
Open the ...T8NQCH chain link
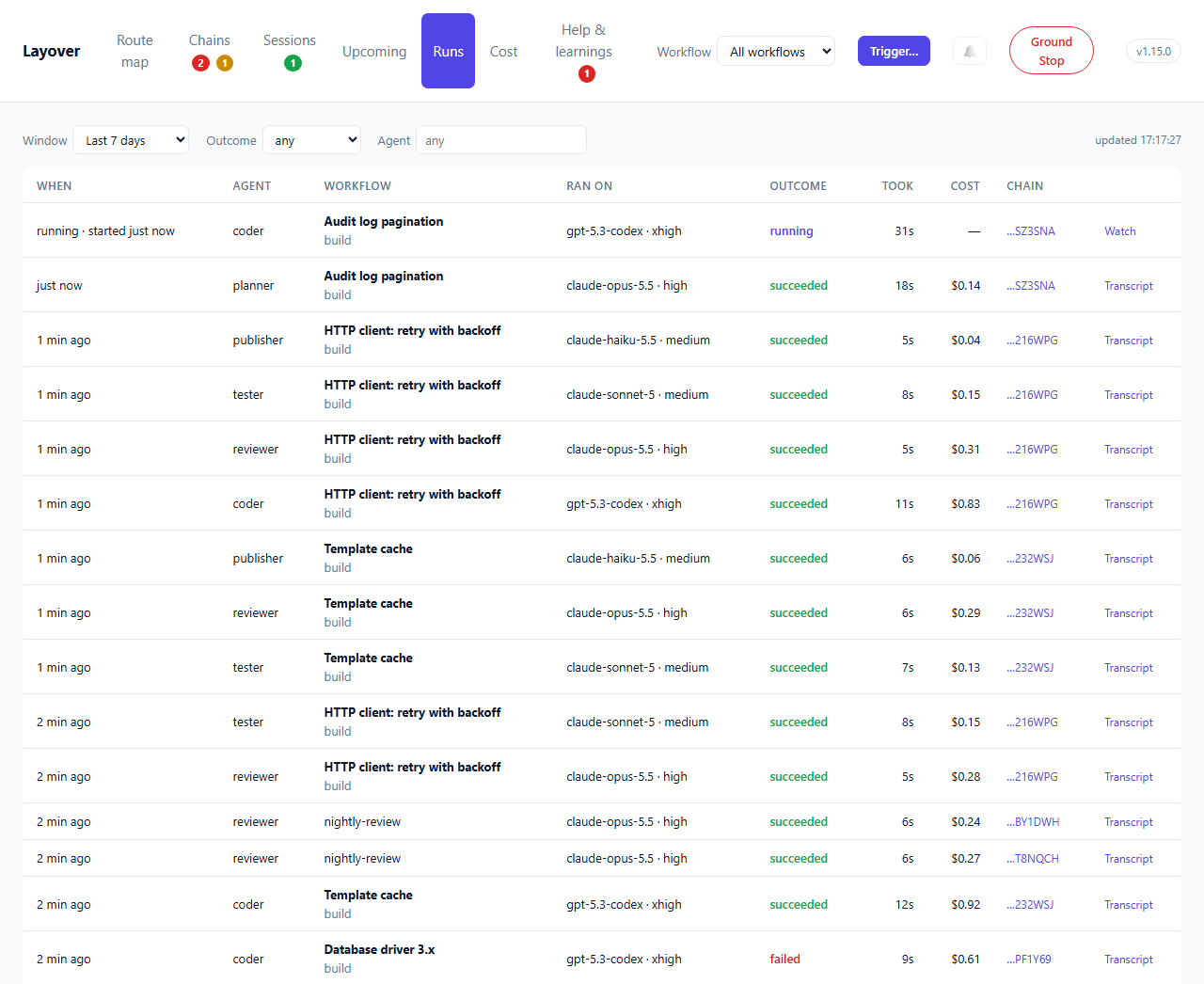tap(1033, 858)
